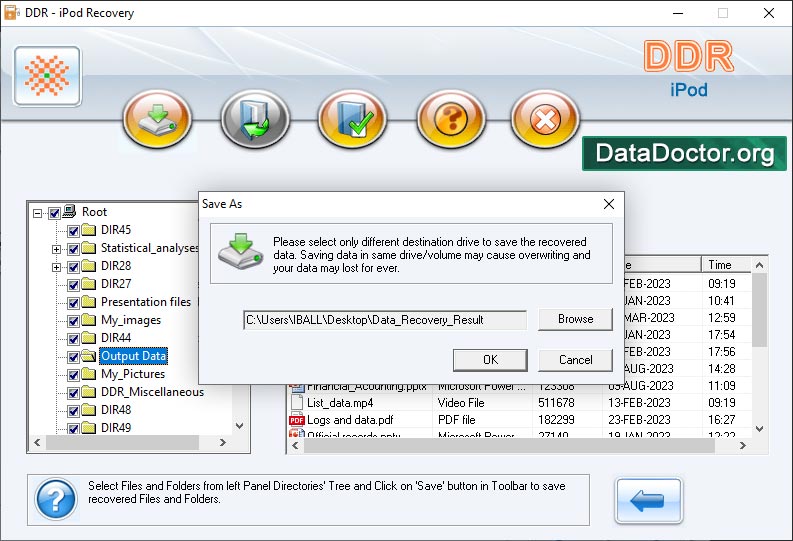The image size is (793, 541).
Task: Click the orange starburst logo button
Action: point(48,76)
